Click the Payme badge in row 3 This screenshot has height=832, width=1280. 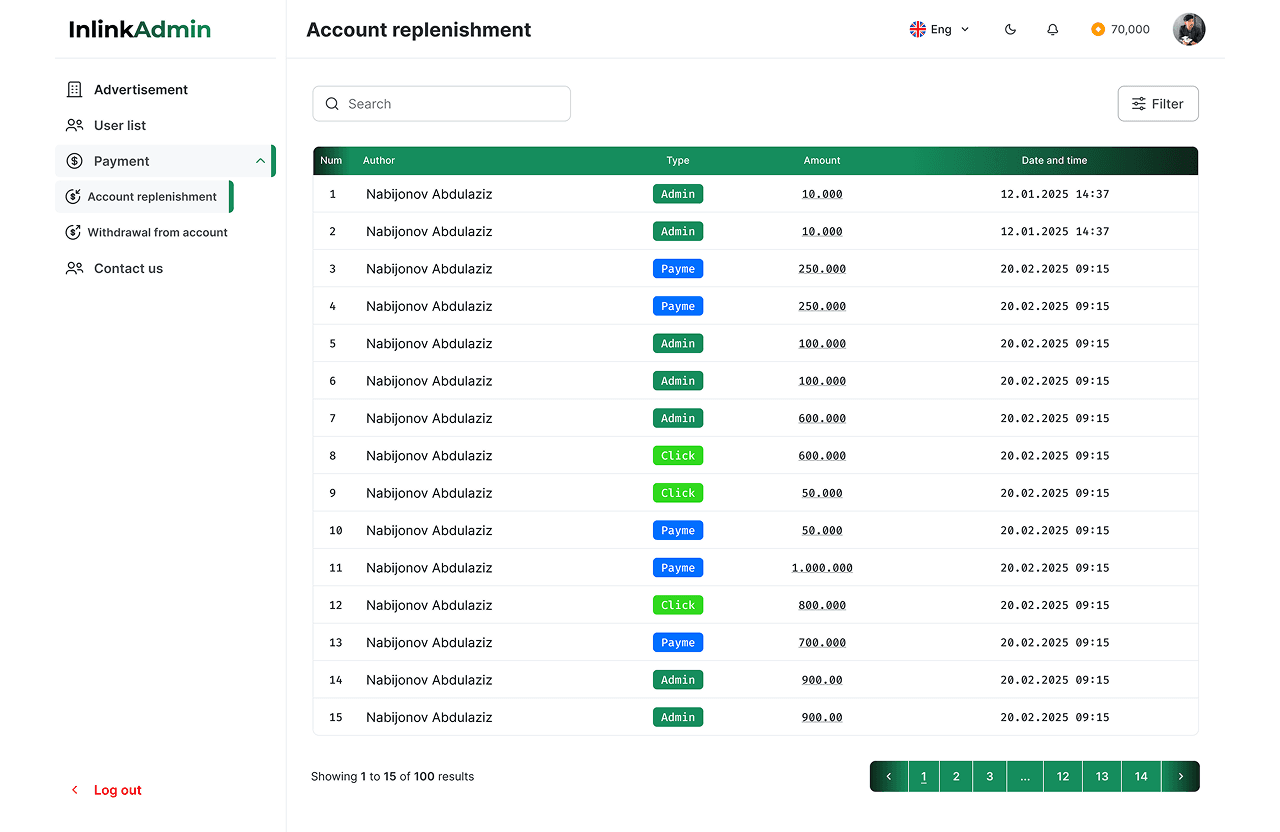(677, 269)
